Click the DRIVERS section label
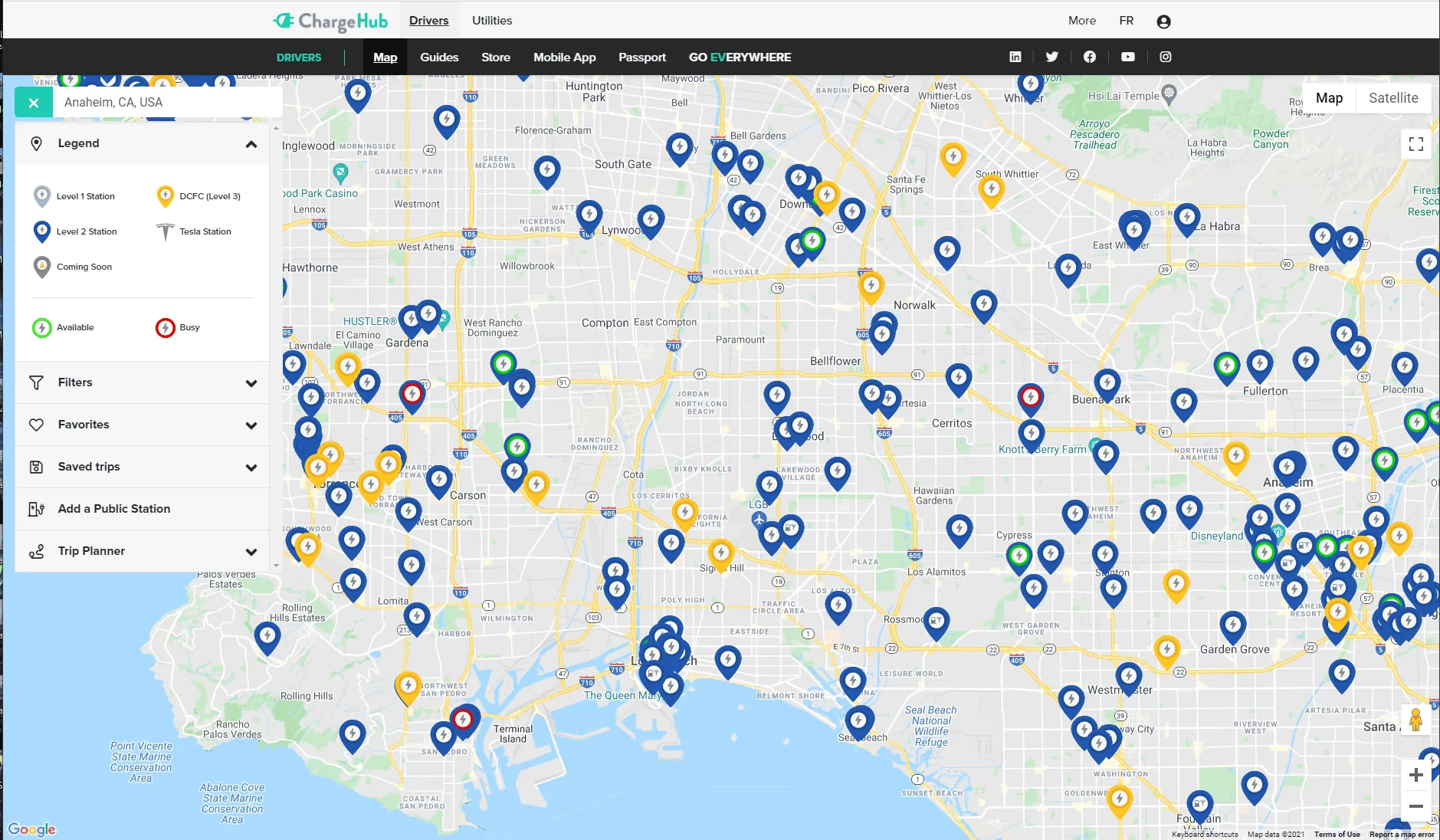The width and height of the screenshot is (1440, 840). pos(299,57)
